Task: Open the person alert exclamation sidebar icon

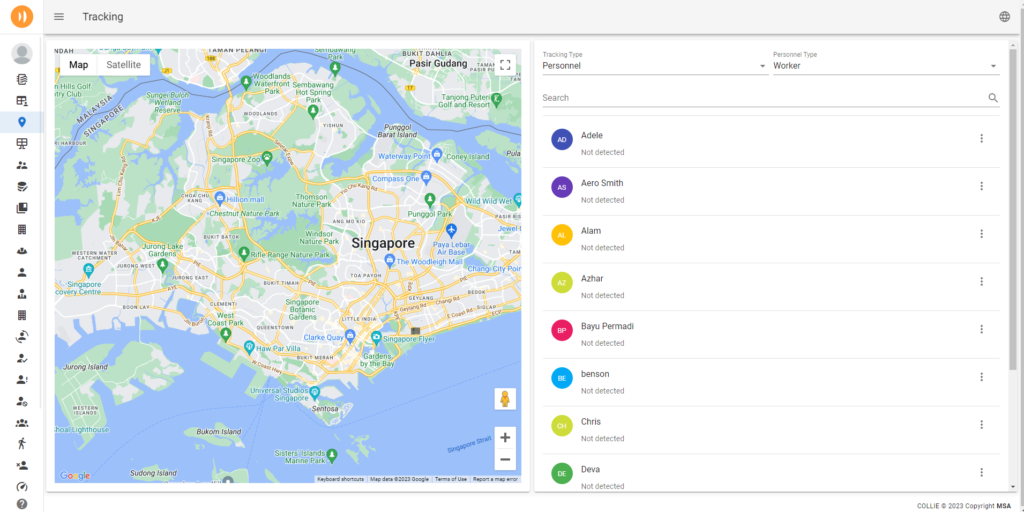Action: 22,379
